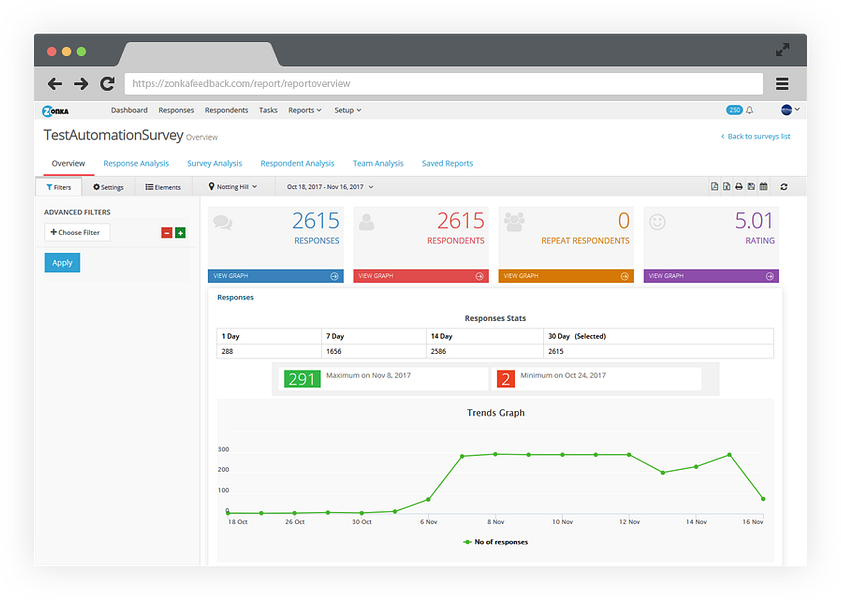Refresh the report with sync icon
This screenshot has width=841, height=600.
click(784, 187)
